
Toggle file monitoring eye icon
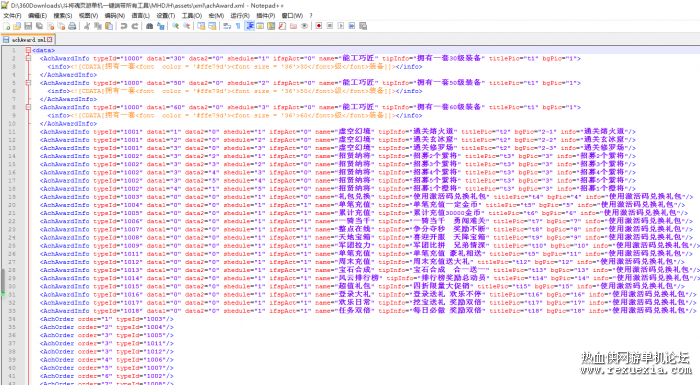coord(304,26)
